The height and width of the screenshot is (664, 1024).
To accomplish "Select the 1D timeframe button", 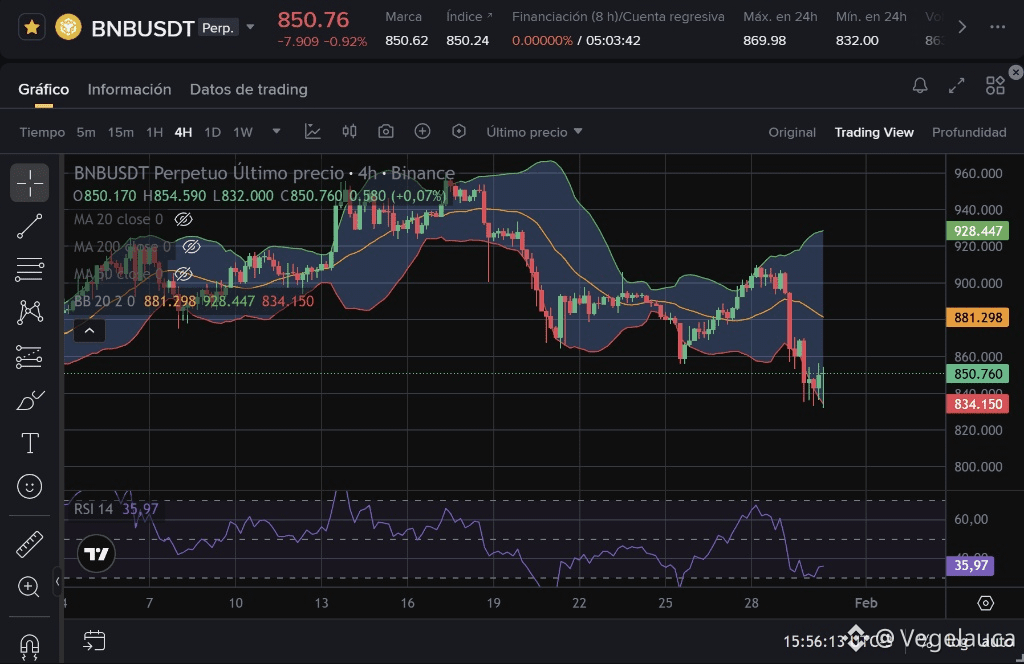I will pyautogui.click(x=212, y=132).
